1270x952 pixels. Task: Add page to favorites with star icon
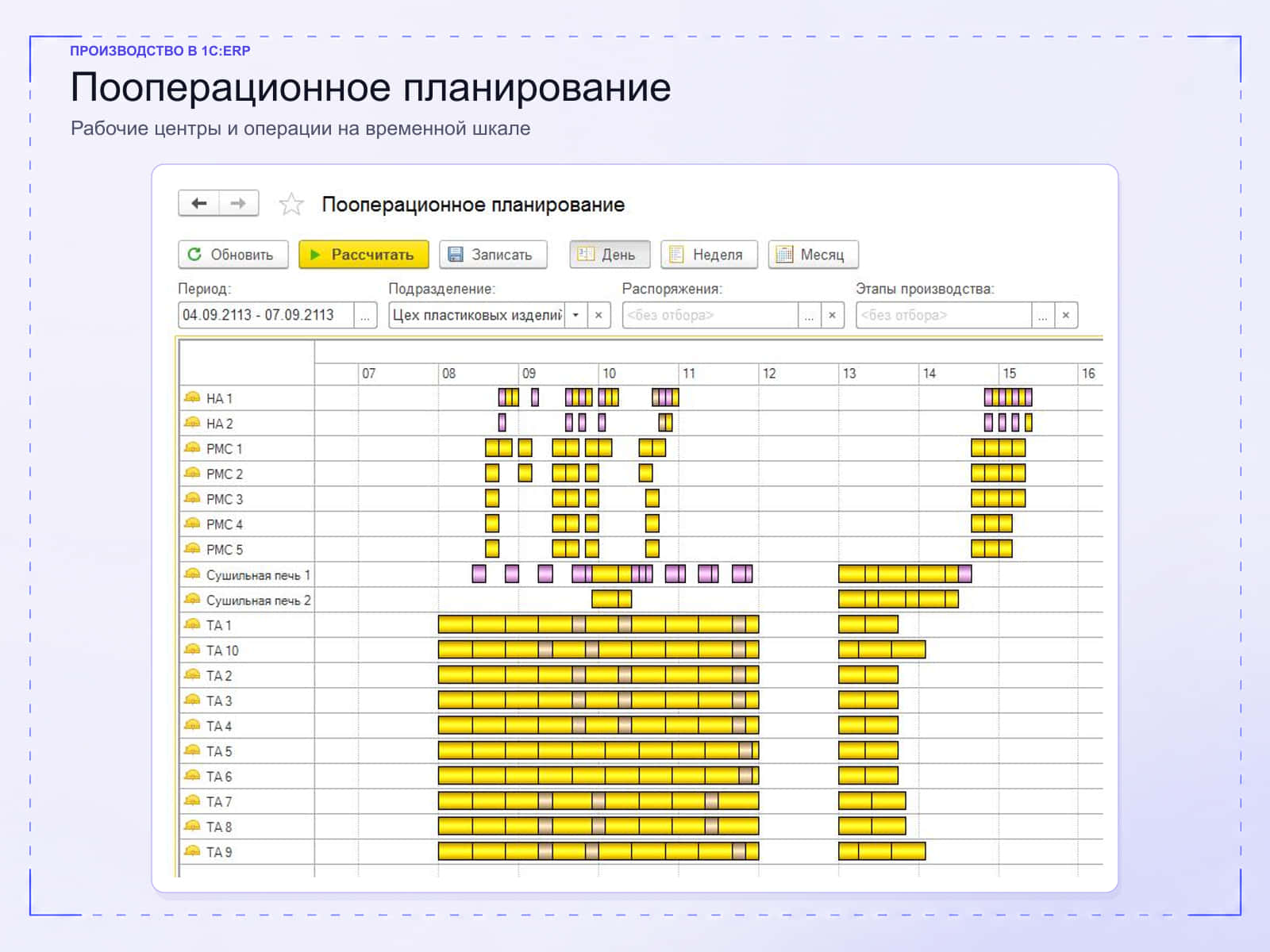[x=291, y=205]
